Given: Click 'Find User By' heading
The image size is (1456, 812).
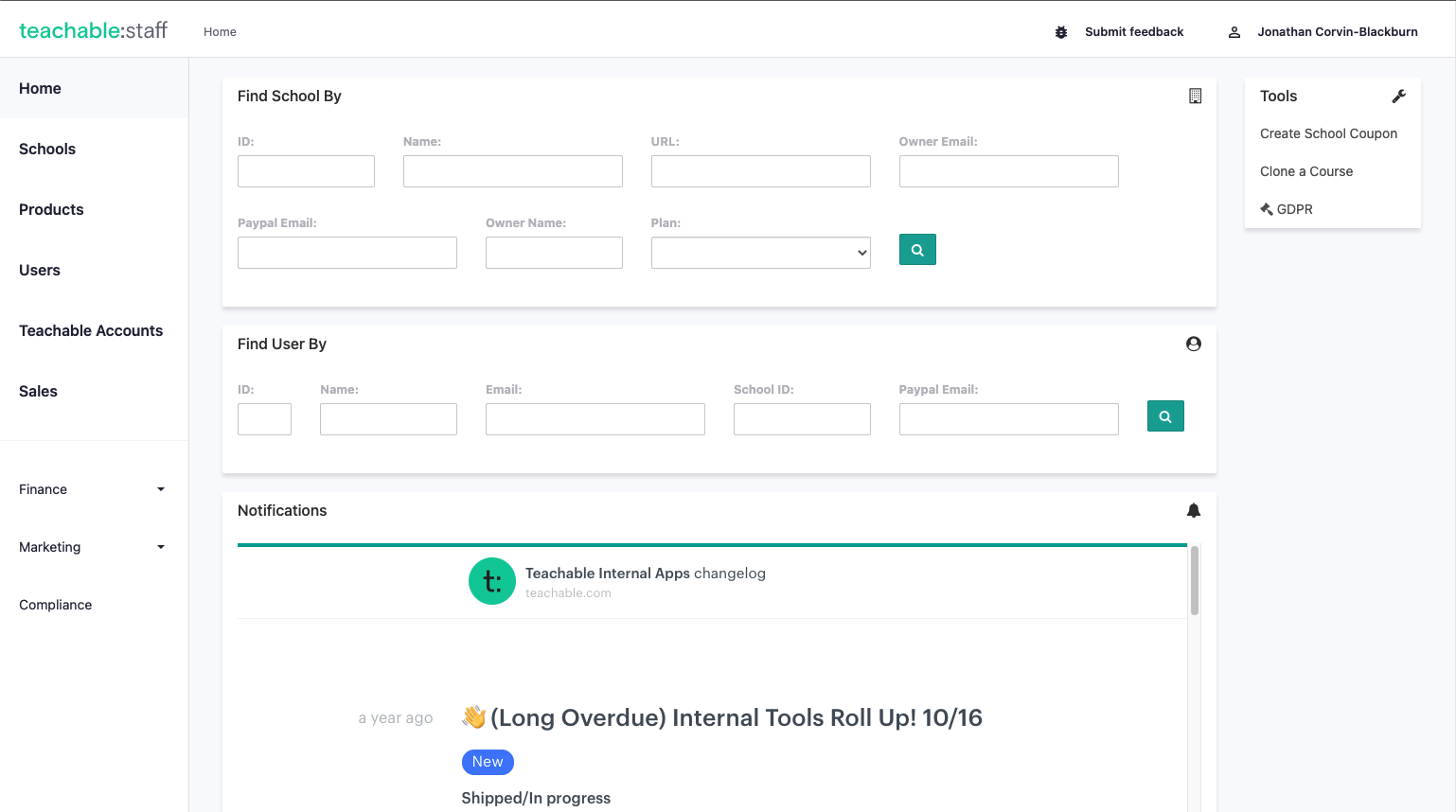Looking at the screenshot, I should click(281, 344).
